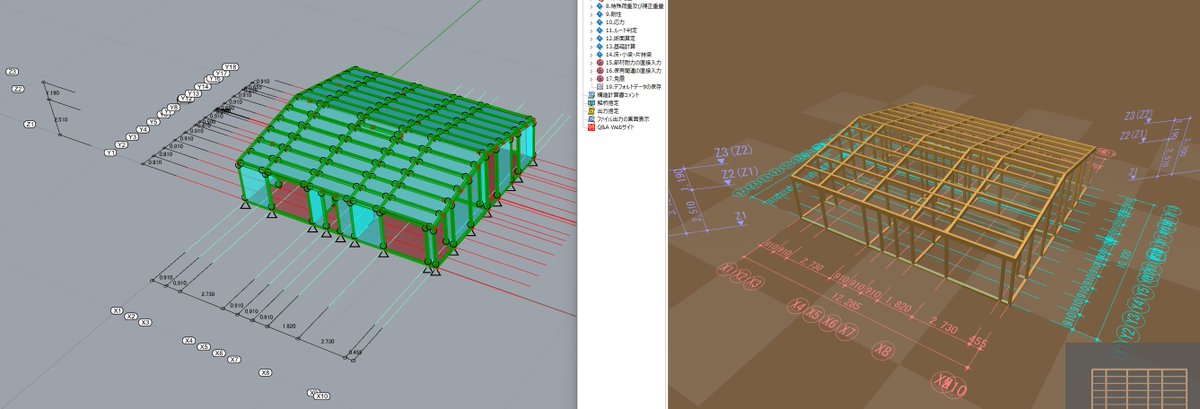Click the X4 axis bubble in left view
Image resolution: width=1200 pixels, height=409 pixels.
coord(189,341)
